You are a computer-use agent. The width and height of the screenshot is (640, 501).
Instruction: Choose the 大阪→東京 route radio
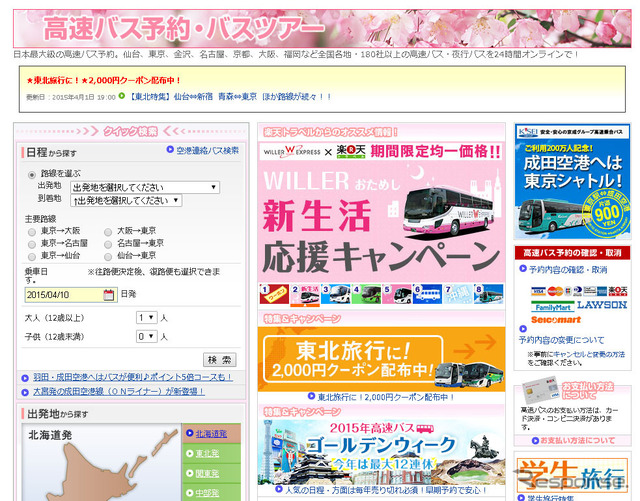click(108, 232)
